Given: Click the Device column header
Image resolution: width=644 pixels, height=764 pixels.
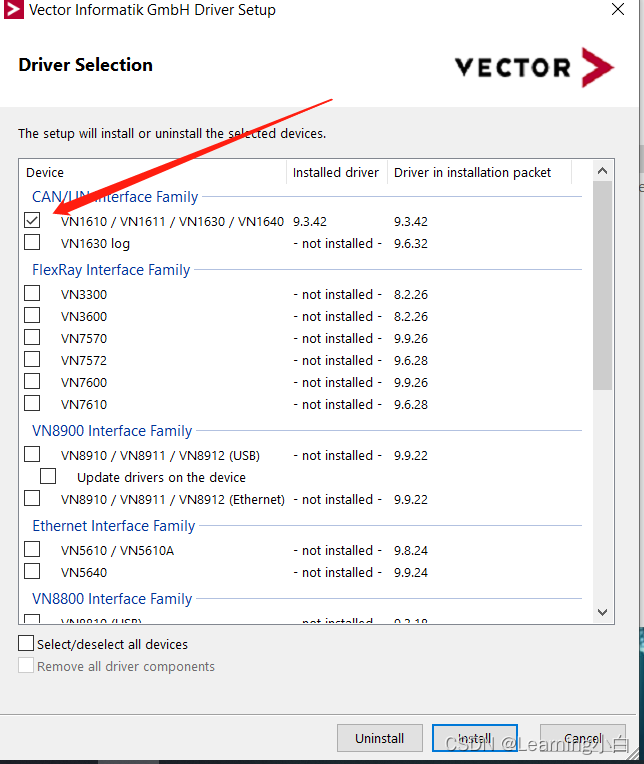Looking at the screenshot, I should [152, 172].
